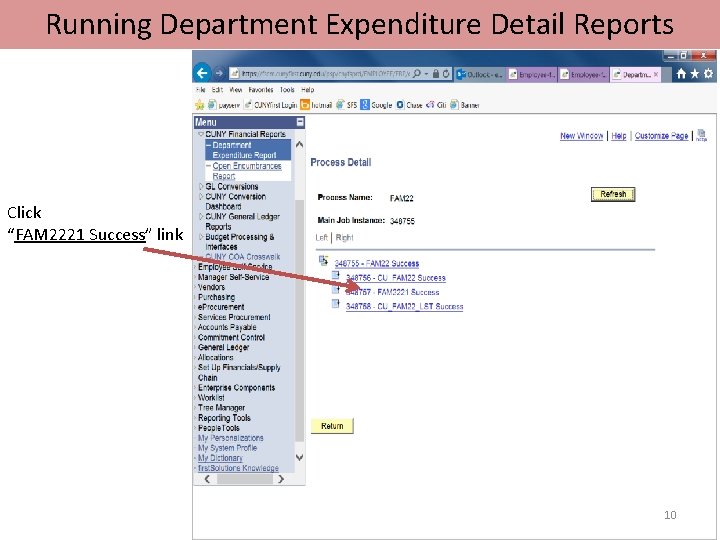The height and width of the screenshot is (540, 720).
Task: Open the General Ledger menu item
Action: click(223, 347)
